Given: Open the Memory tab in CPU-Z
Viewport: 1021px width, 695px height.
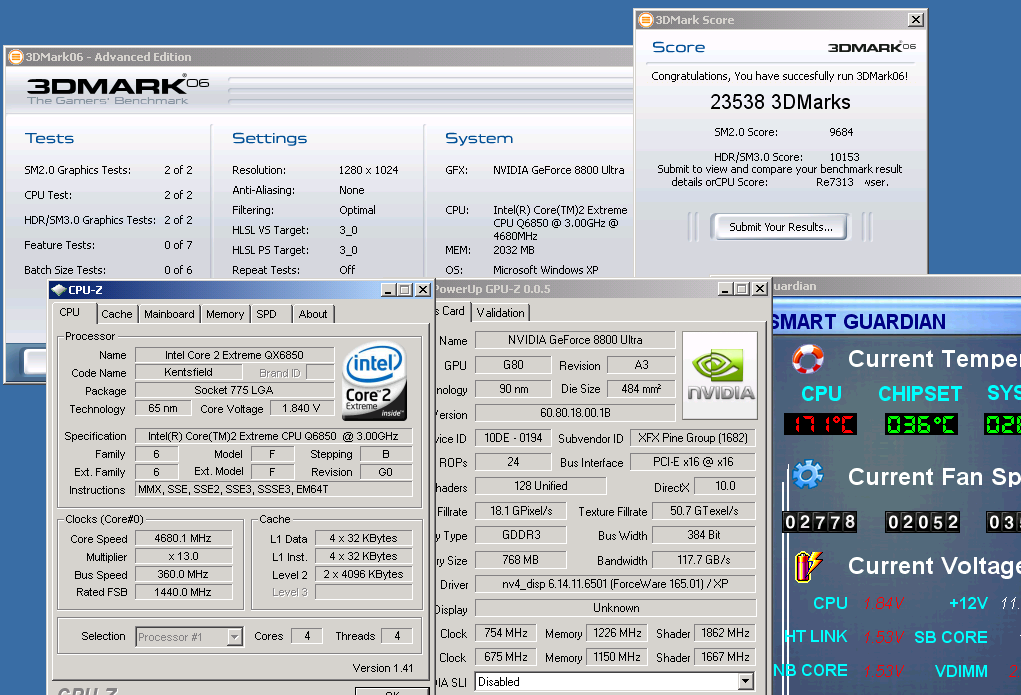Looking at the screenshot, I should tap(225, 314).
